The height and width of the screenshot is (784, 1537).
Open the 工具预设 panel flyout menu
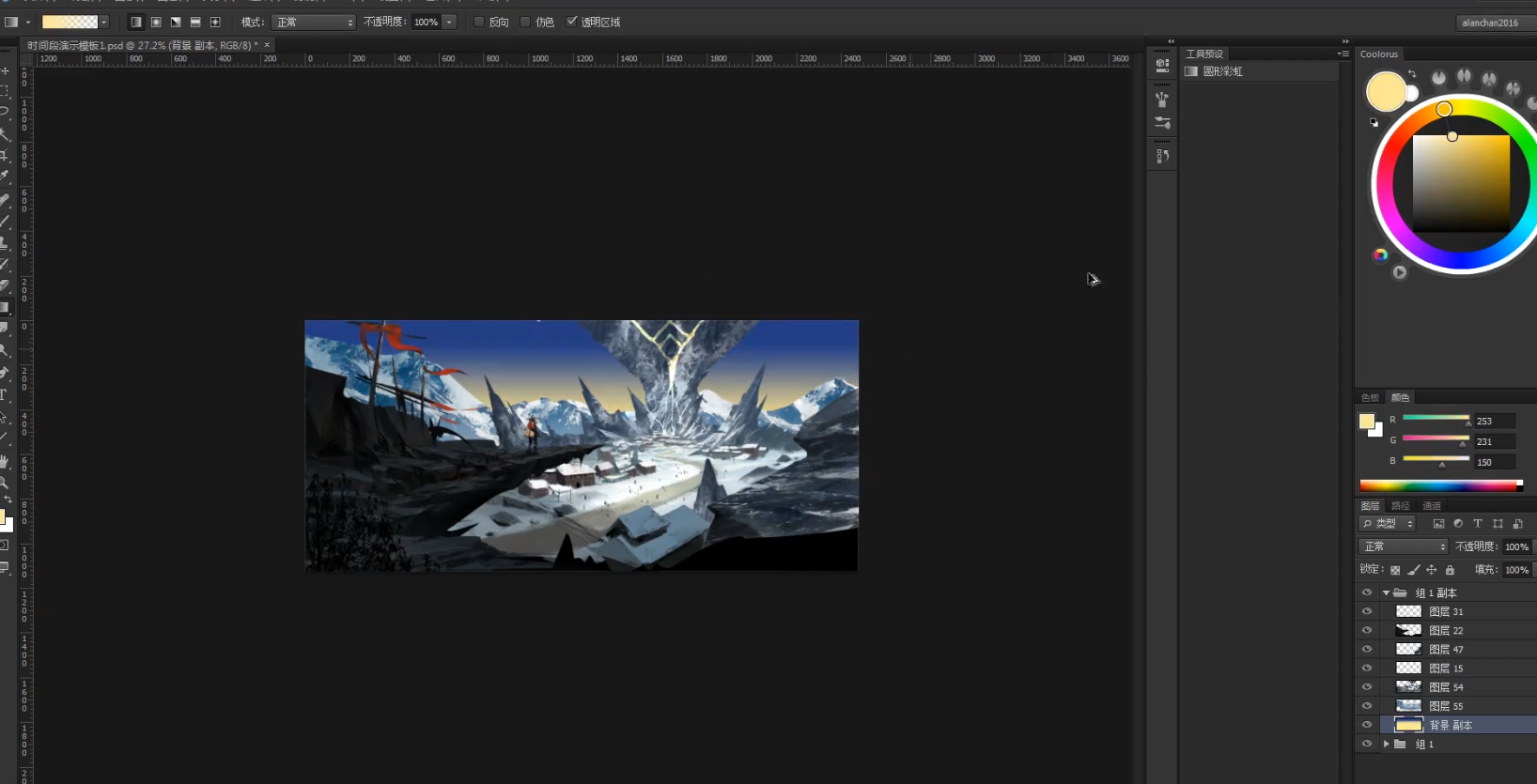1343,54
